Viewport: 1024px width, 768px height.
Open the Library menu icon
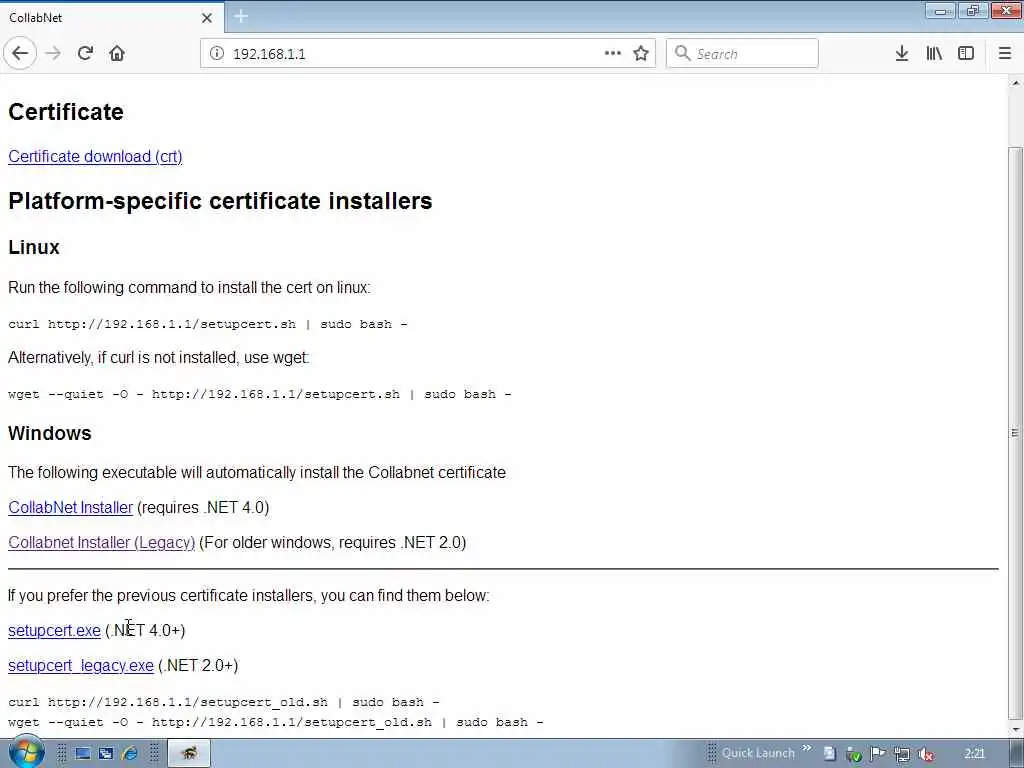tap(934, 54)
